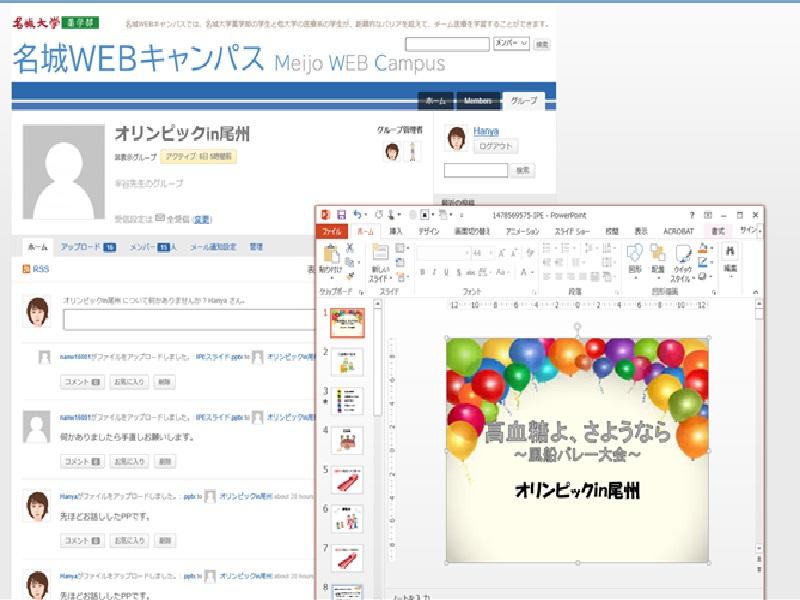Open the Font Color A dropdown

pyautogui.click(x=532, y=273)
